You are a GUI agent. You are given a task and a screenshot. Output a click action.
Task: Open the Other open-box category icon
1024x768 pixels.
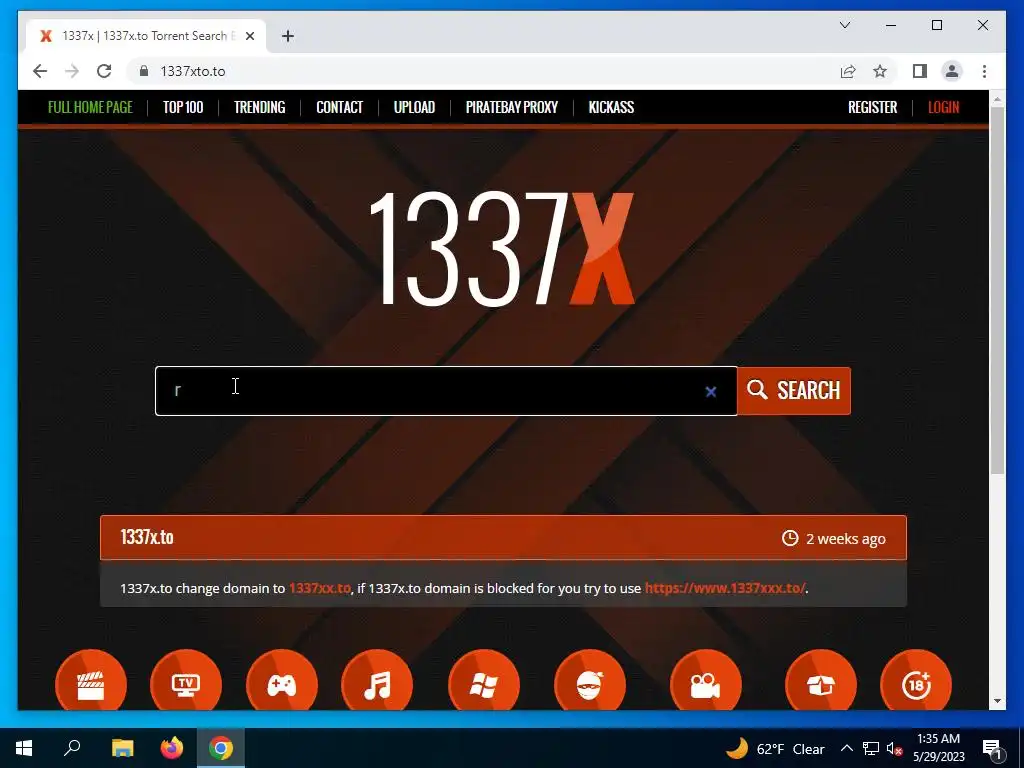click(821, 680)
